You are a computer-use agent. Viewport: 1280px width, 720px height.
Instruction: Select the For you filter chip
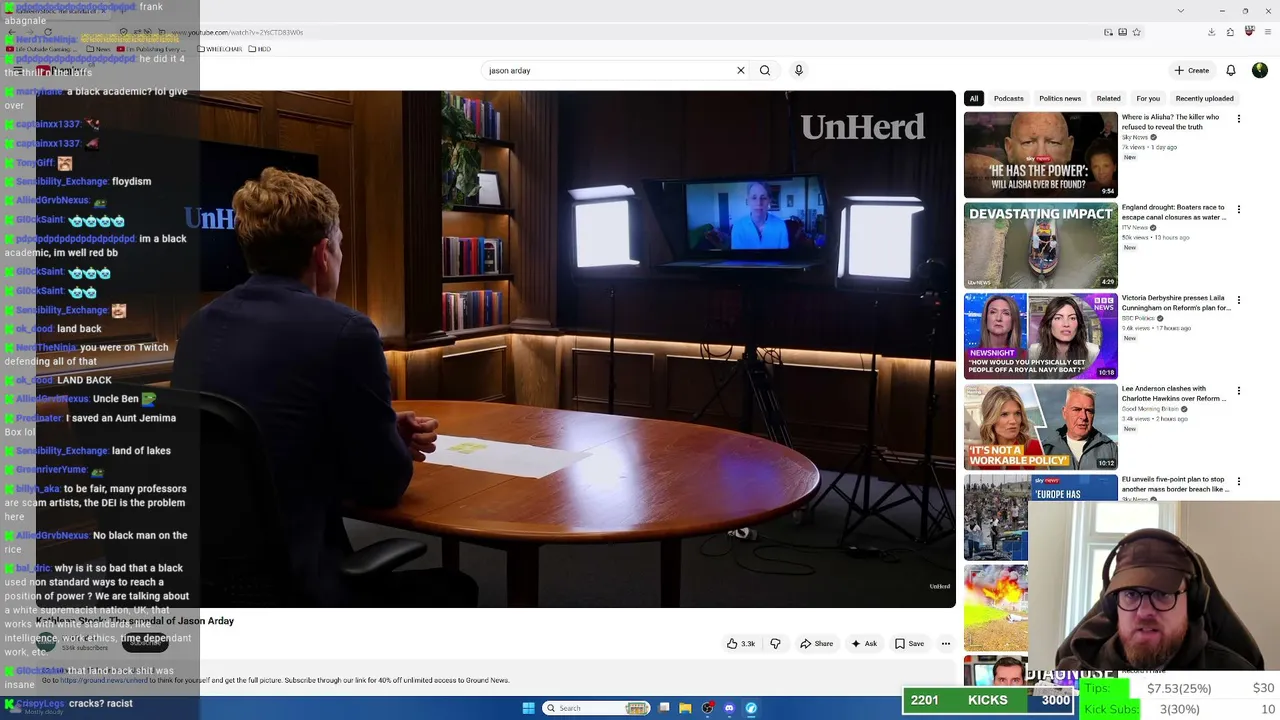pos(1148,98)
